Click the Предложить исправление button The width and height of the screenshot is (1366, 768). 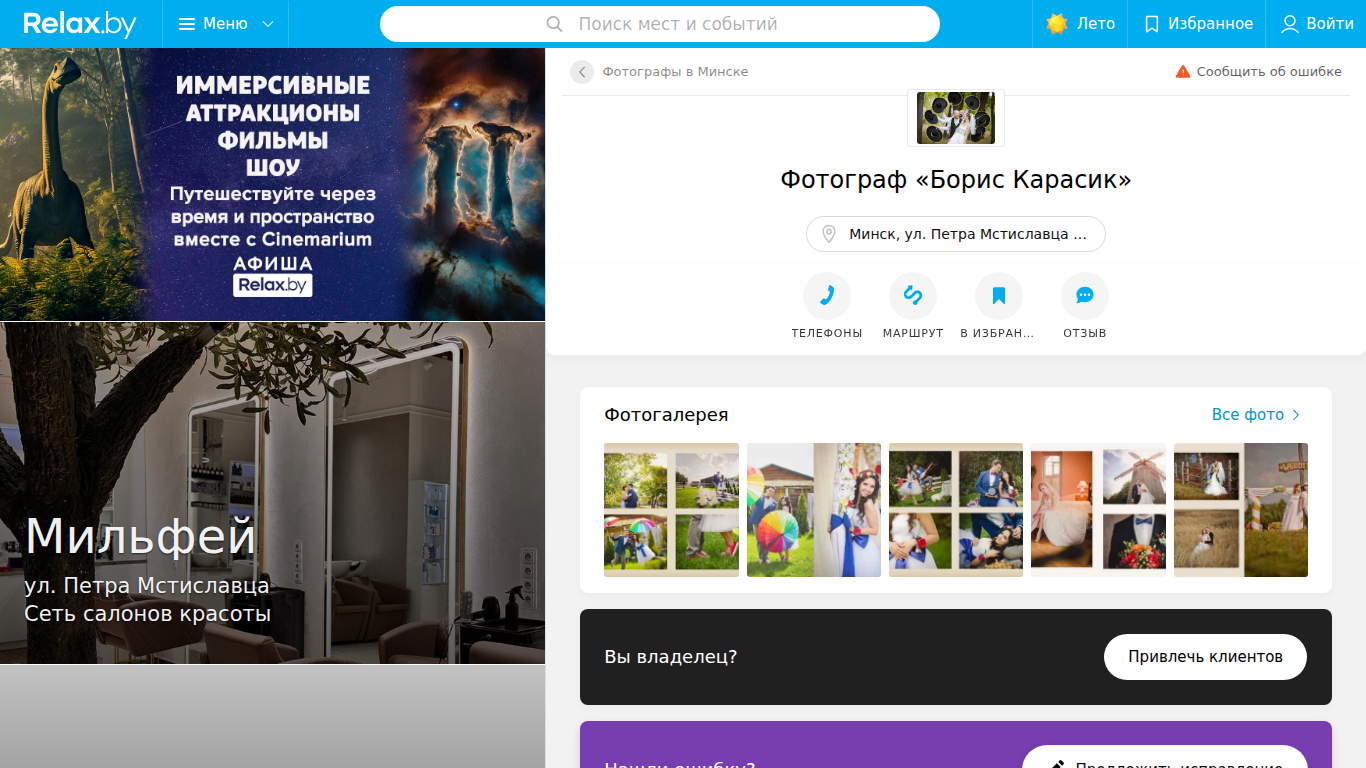1165,757
